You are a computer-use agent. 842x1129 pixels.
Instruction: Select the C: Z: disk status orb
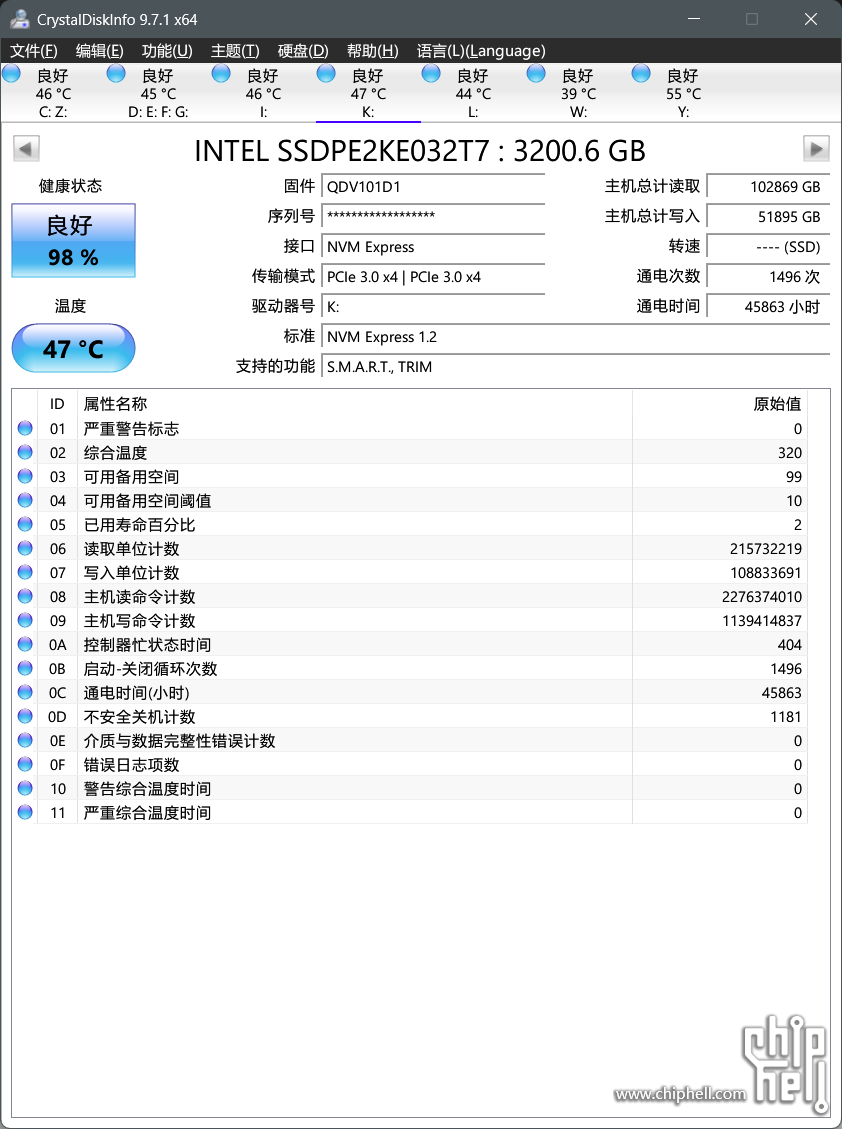tap(12, 74)
